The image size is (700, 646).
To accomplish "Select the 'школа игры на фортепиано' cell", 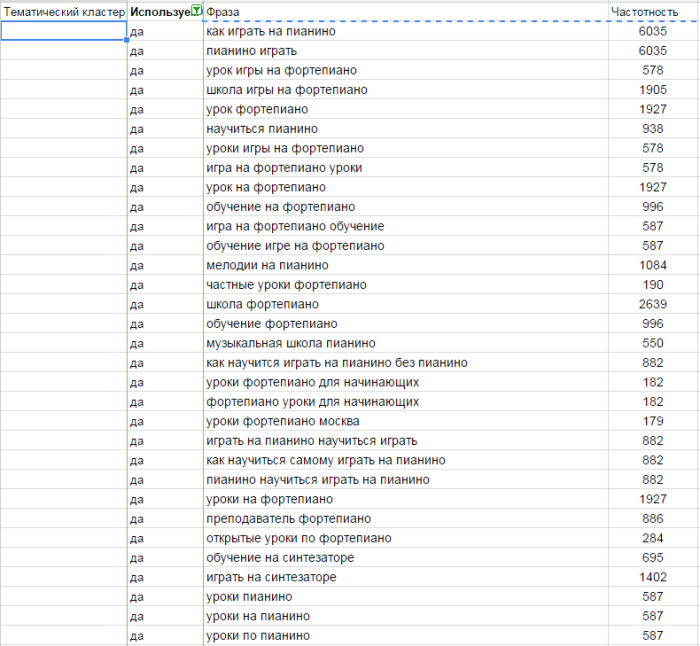I will coord(287,89).
